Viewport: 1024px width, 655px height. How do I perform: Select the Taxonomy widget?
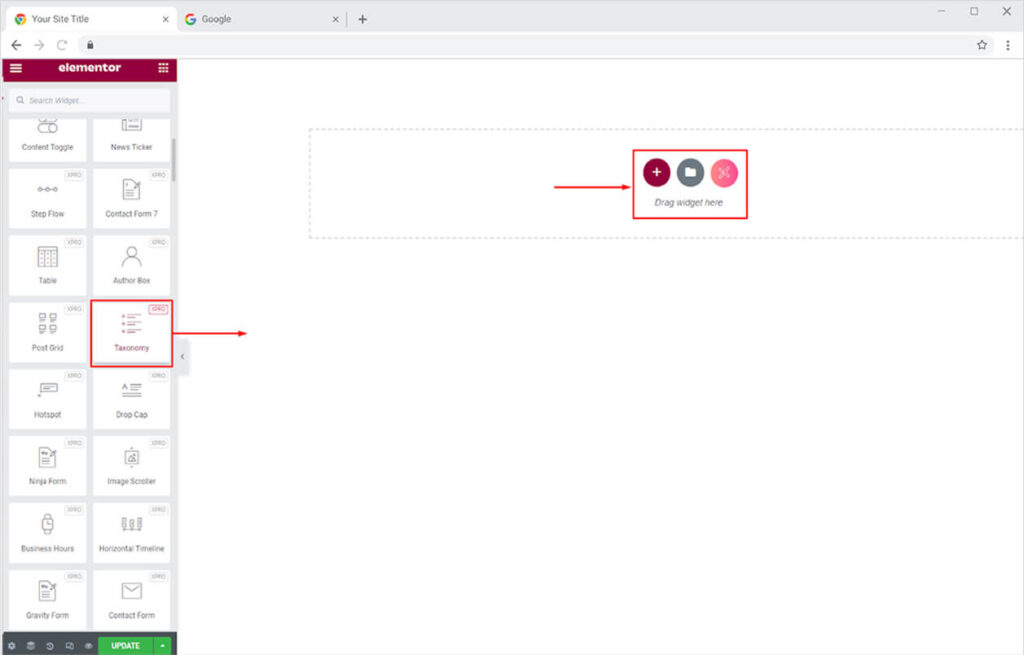point(131,333)
